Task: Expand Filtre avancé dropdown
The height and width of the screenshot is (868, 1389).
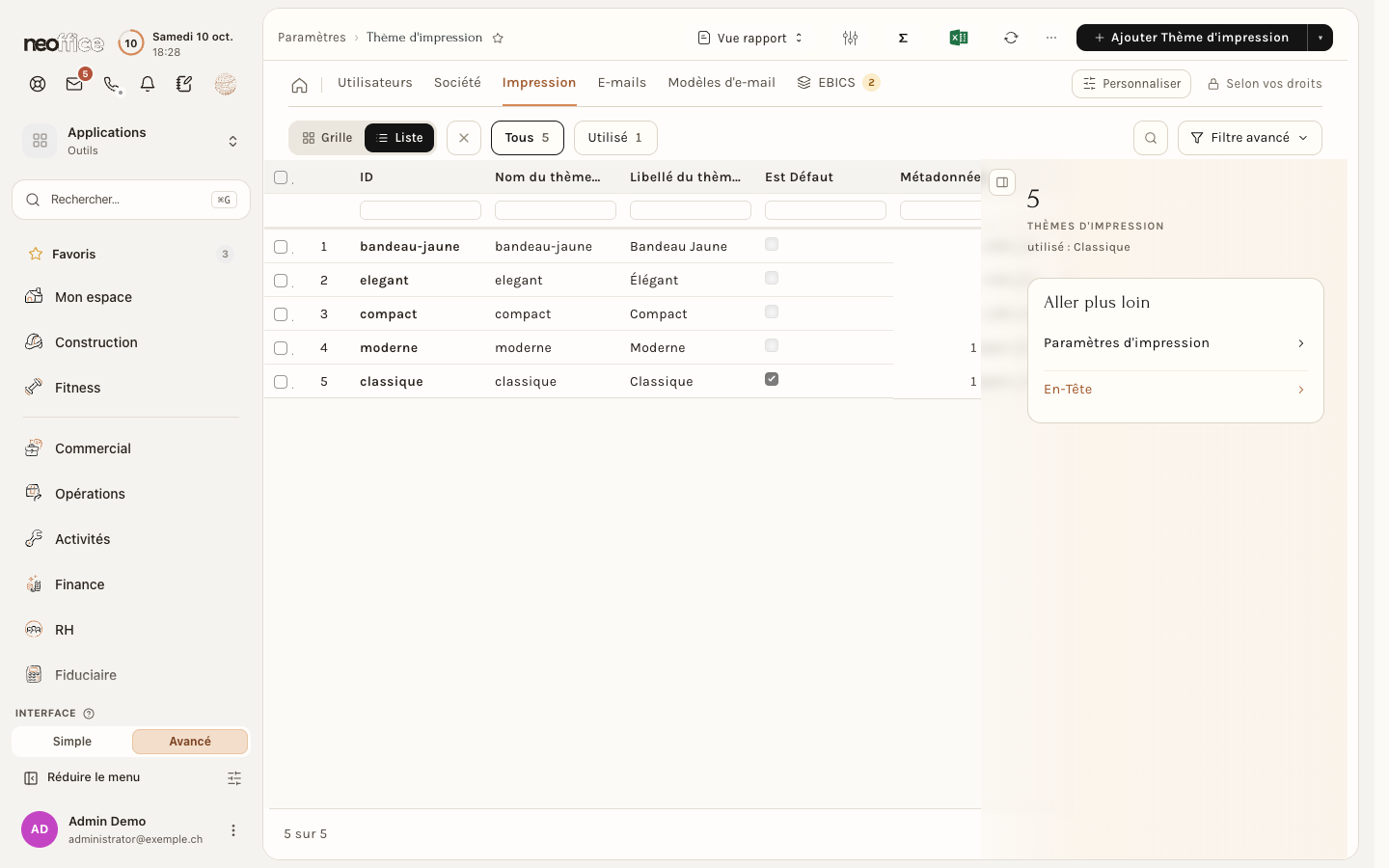Action: point(1250,138)
